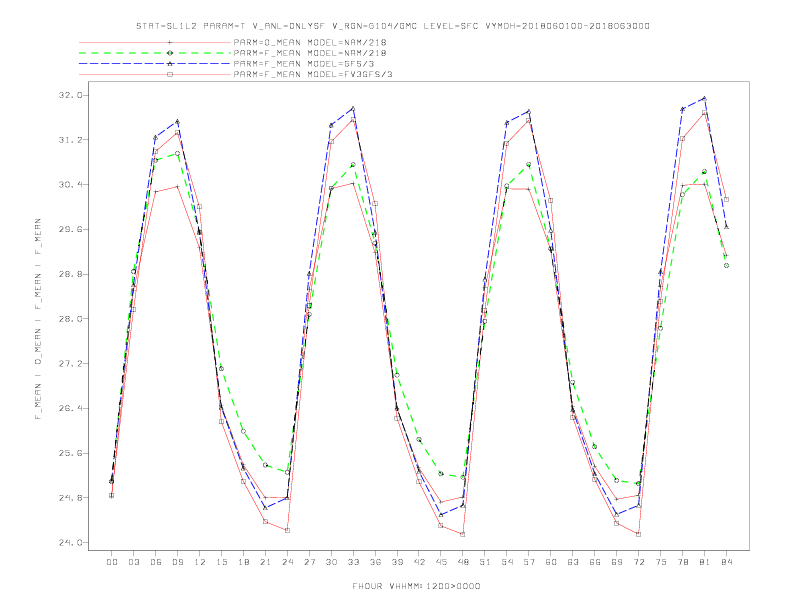
Task: Click x-axis tick label 63
Action: tap(573, 562)
